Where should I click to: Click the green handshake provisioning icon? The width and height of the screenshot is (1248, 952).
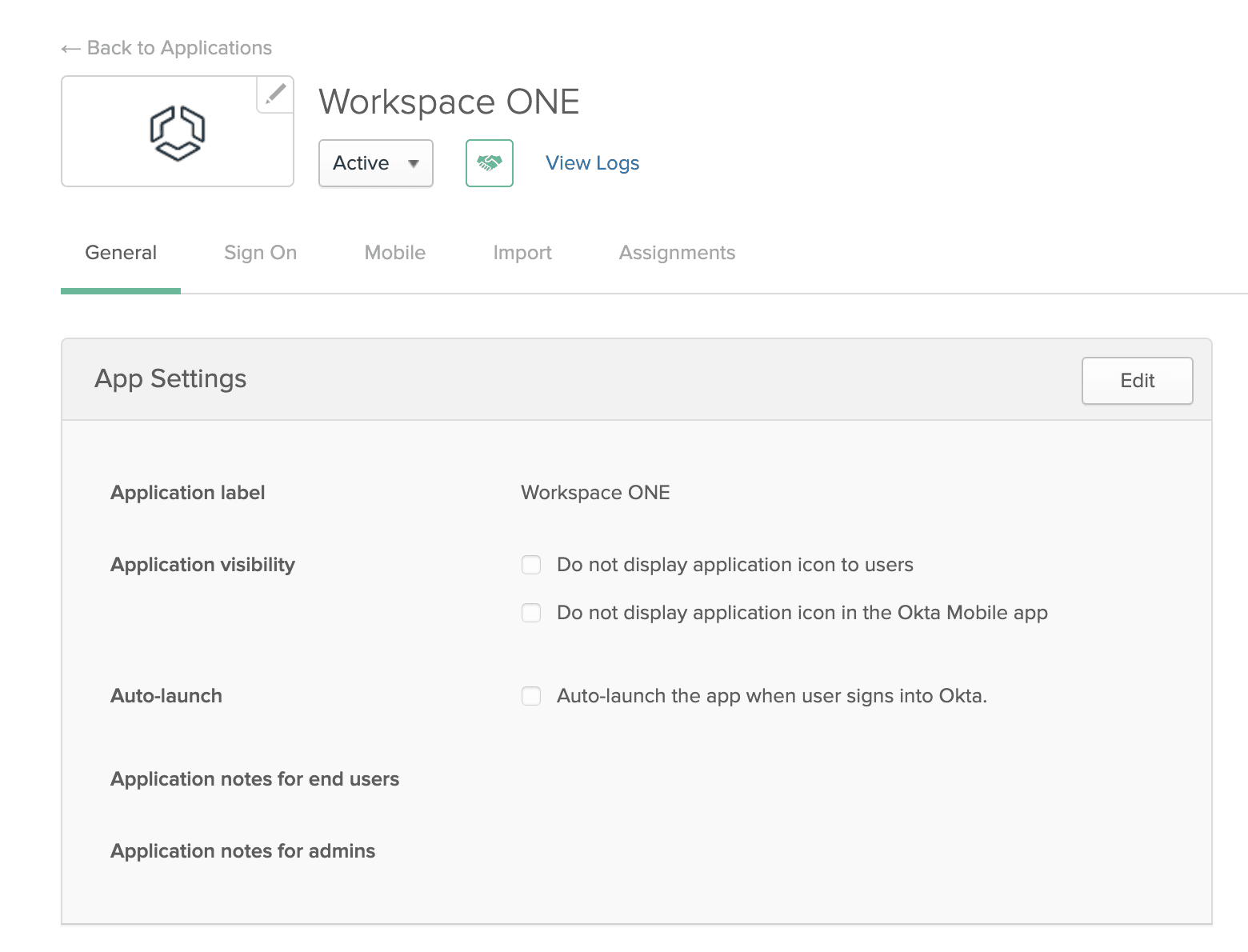tap(490, 163)
